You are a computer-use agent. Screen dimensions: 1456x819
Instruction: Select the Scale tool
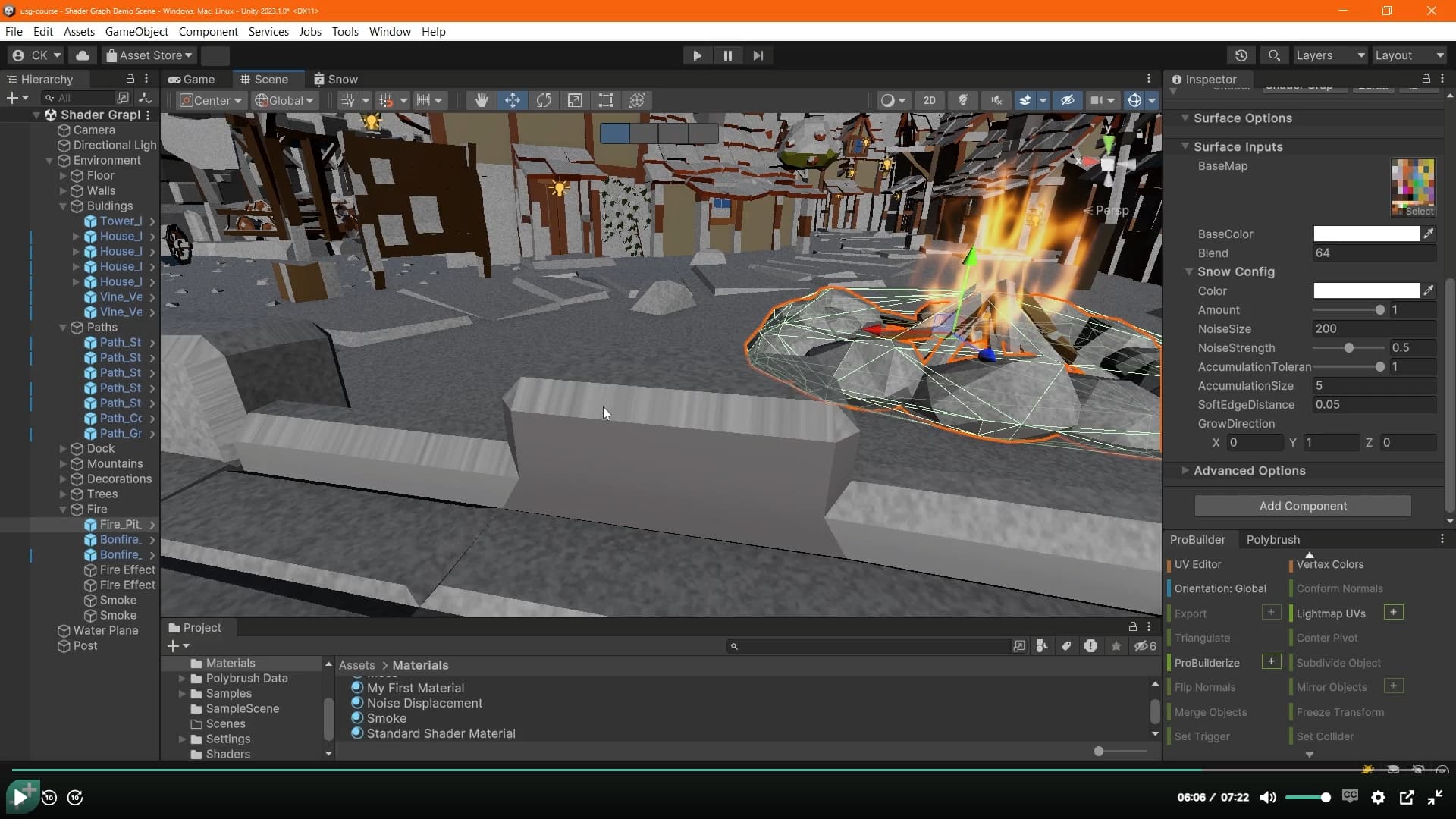point(575,100)
